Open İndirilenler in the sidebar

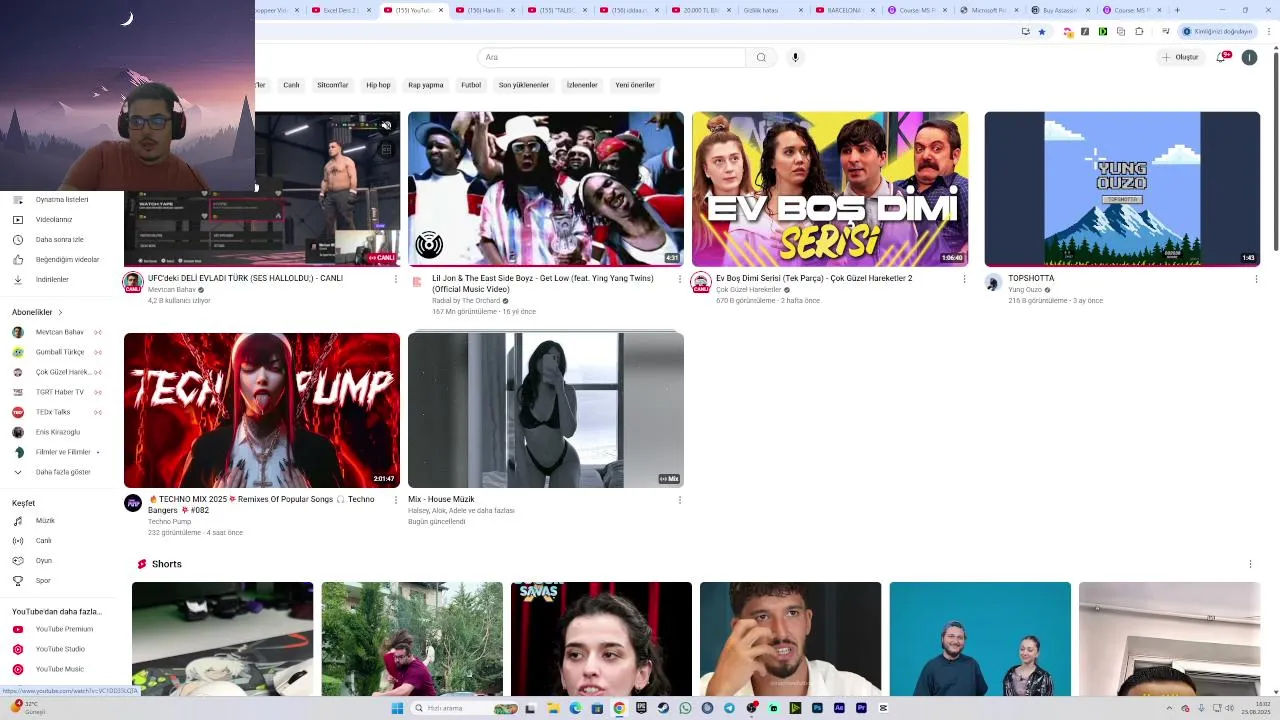pyautogui.click(x=52, y=279)
